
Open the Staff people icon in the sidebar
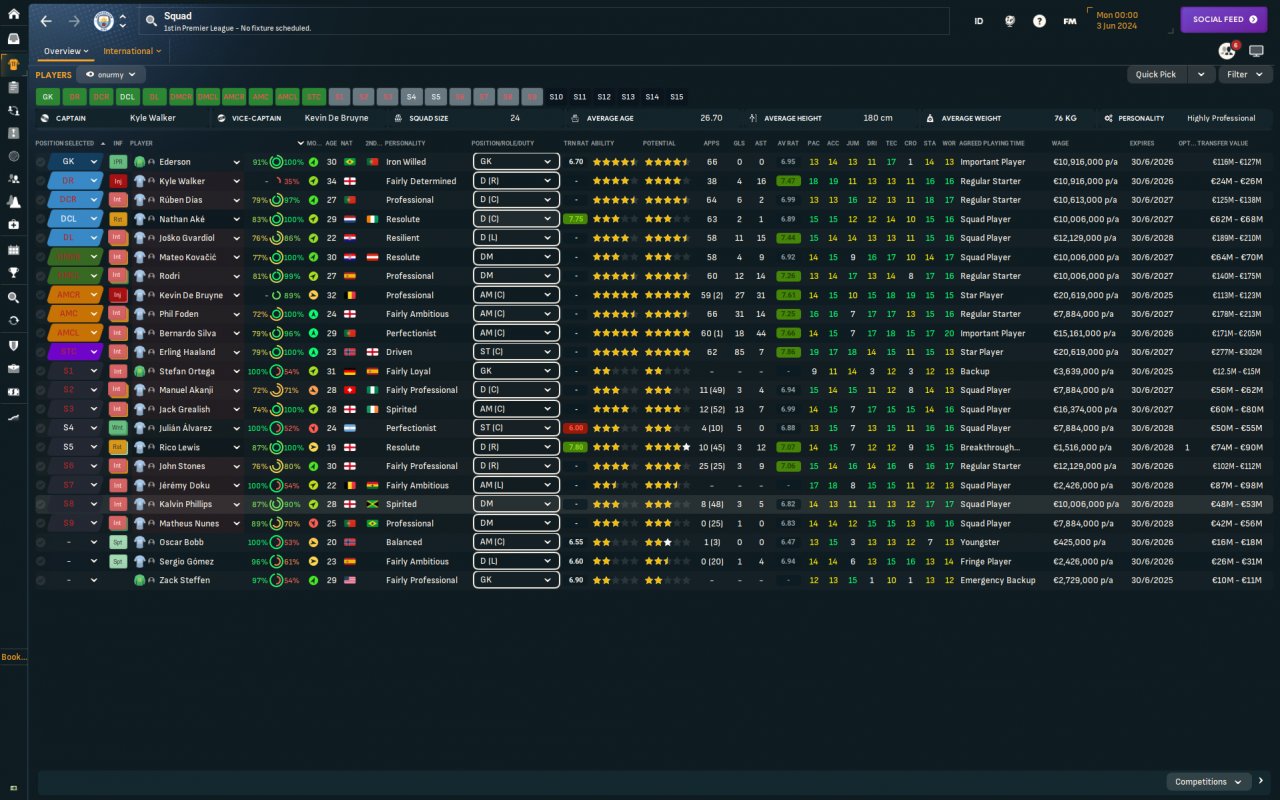point(14,179)
